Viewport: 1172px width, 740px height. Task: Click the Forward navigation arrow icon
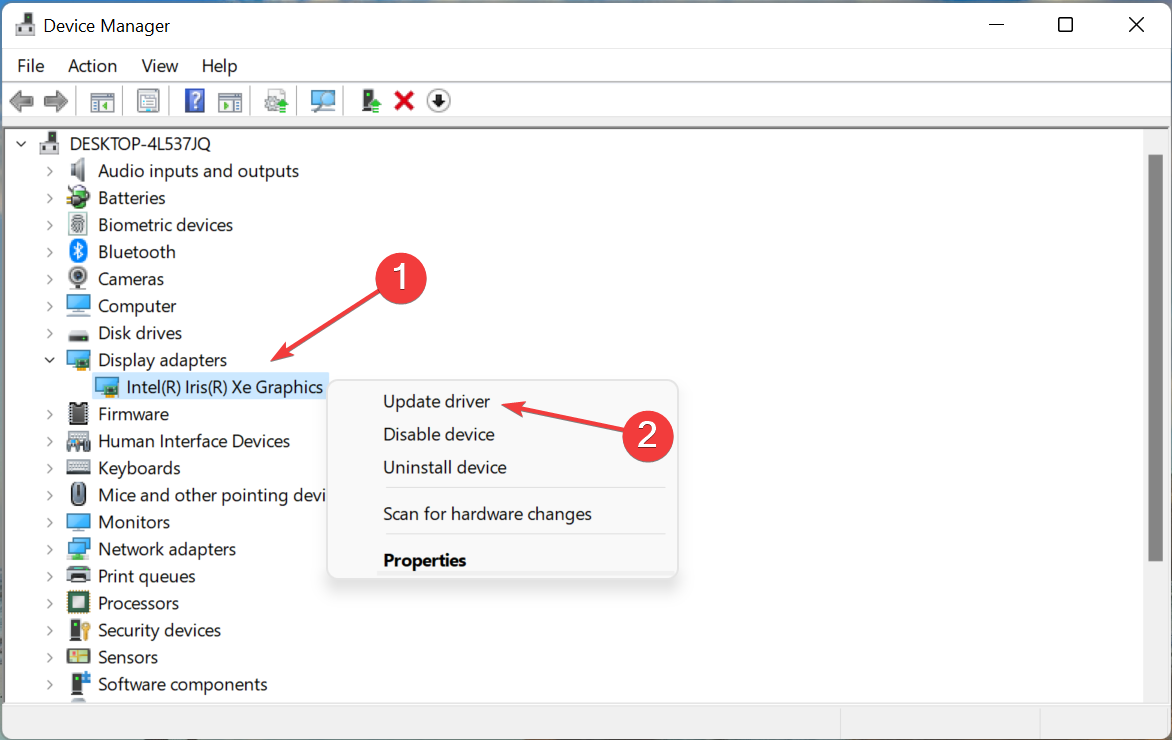click(x=55, y=100)
